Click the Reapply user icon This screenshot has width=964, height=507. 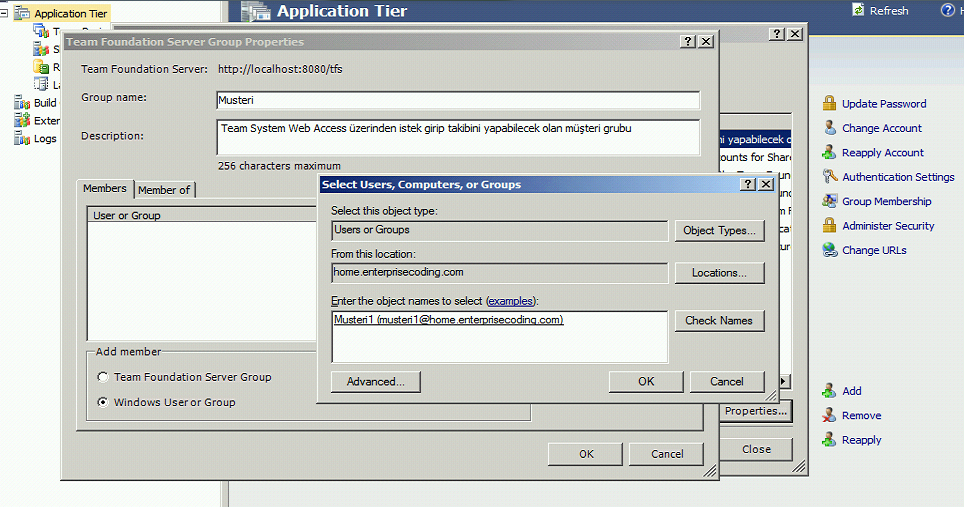829,439
